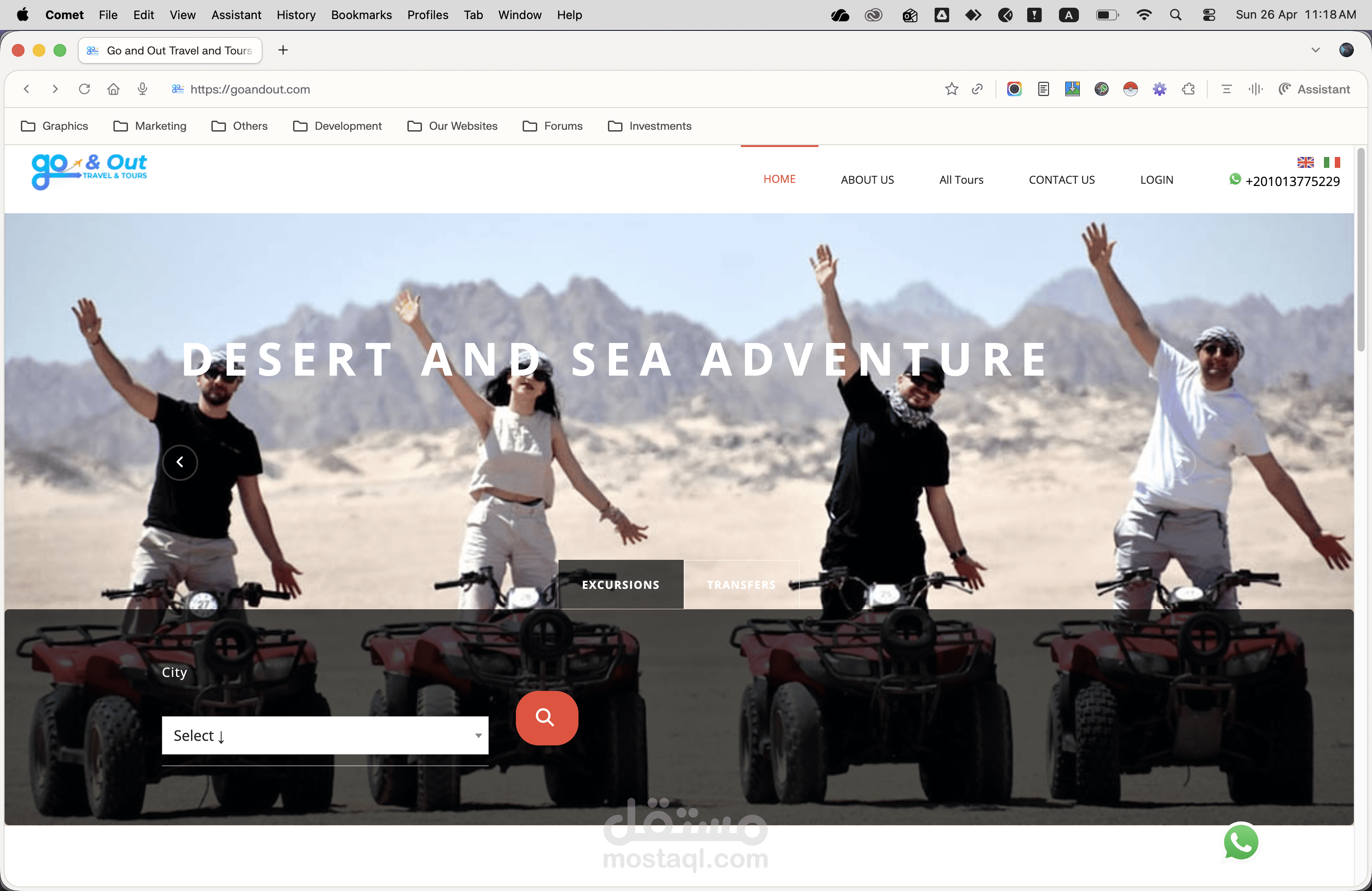Open the Marketing bookmarks folder
1372x891 pixels.
point(150,126)
